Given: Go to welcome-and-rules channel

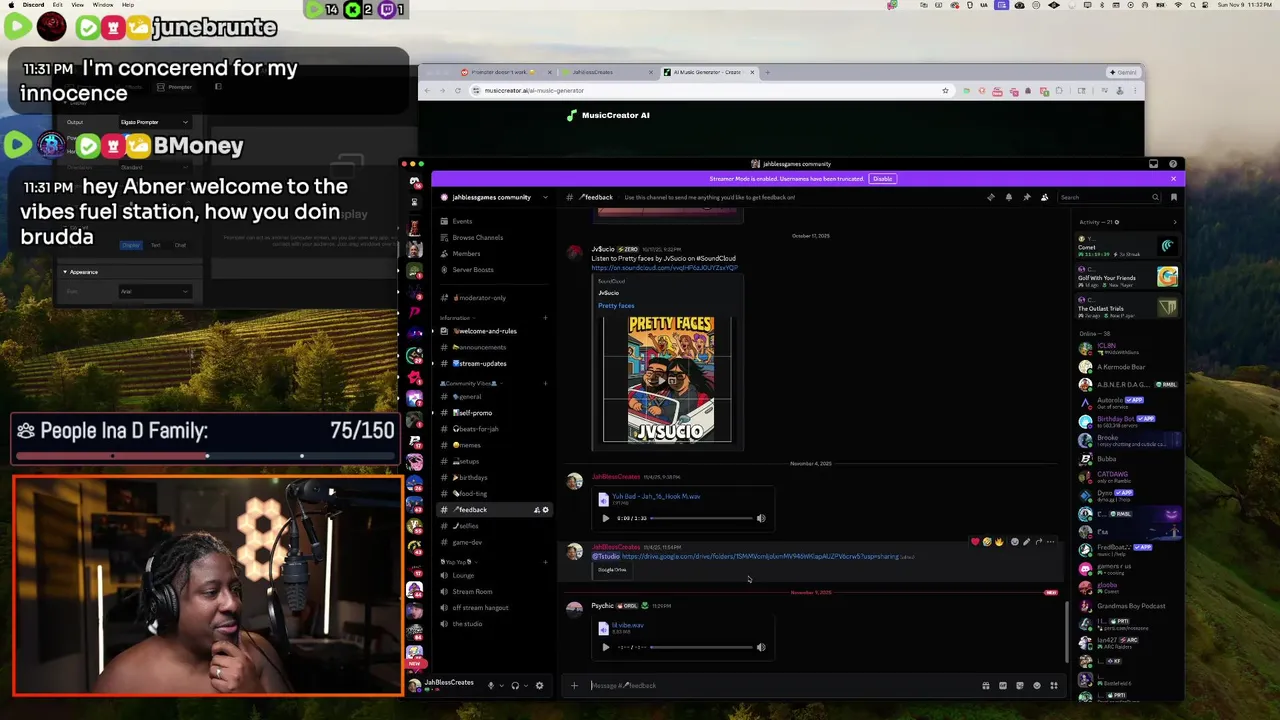Looking at the screenshot, I should [x=490, y=331].
